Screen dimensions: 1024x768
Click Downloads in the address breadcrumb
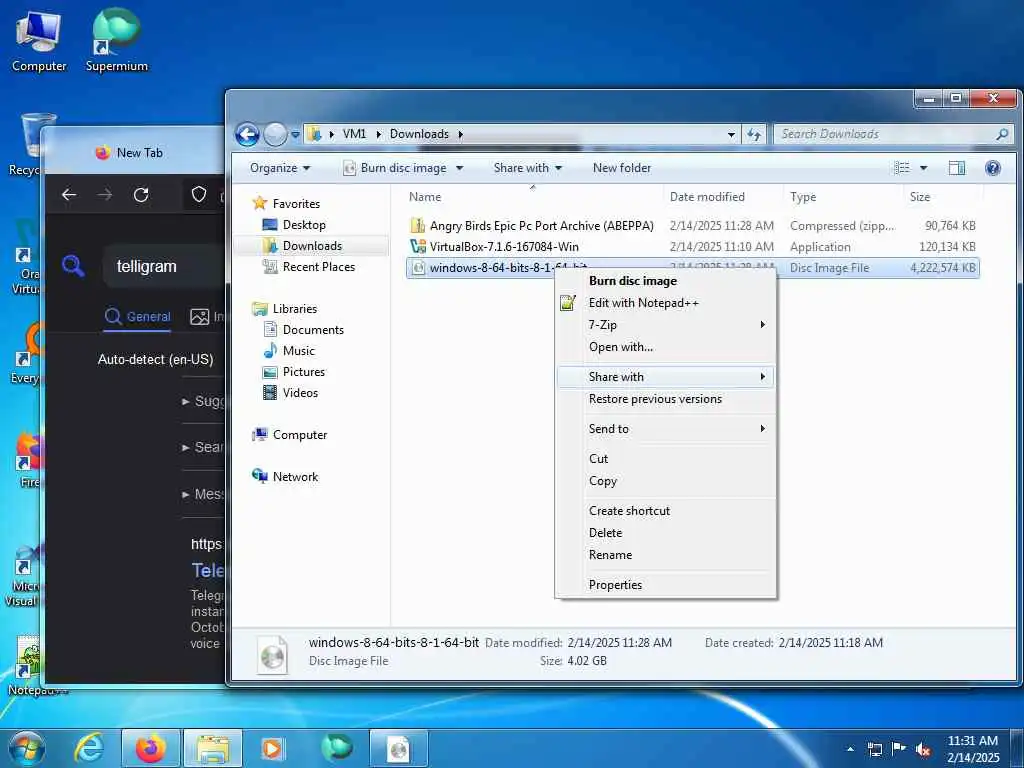pyautogui.click(x=419, y=134)
